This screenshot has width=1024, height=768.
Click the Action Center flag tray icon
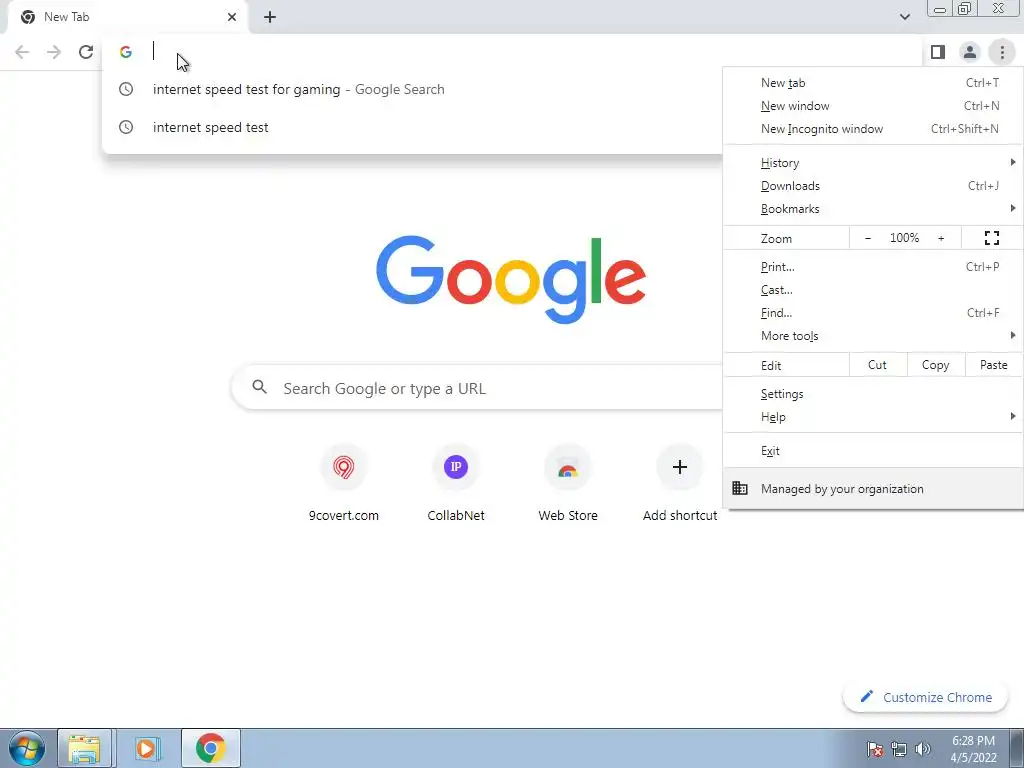pos(875,749)
